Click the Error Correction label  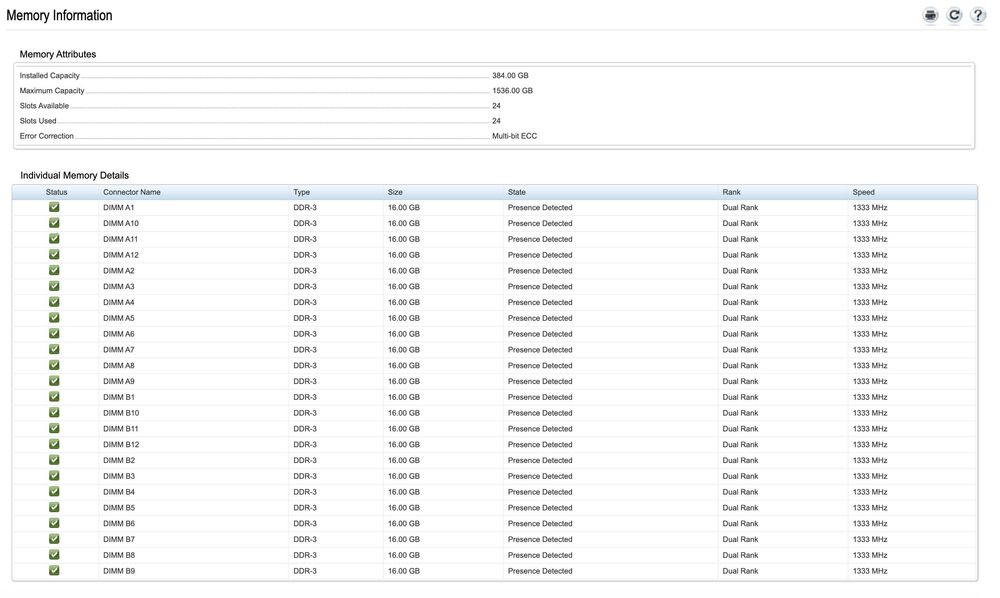[x=47, y=136]
